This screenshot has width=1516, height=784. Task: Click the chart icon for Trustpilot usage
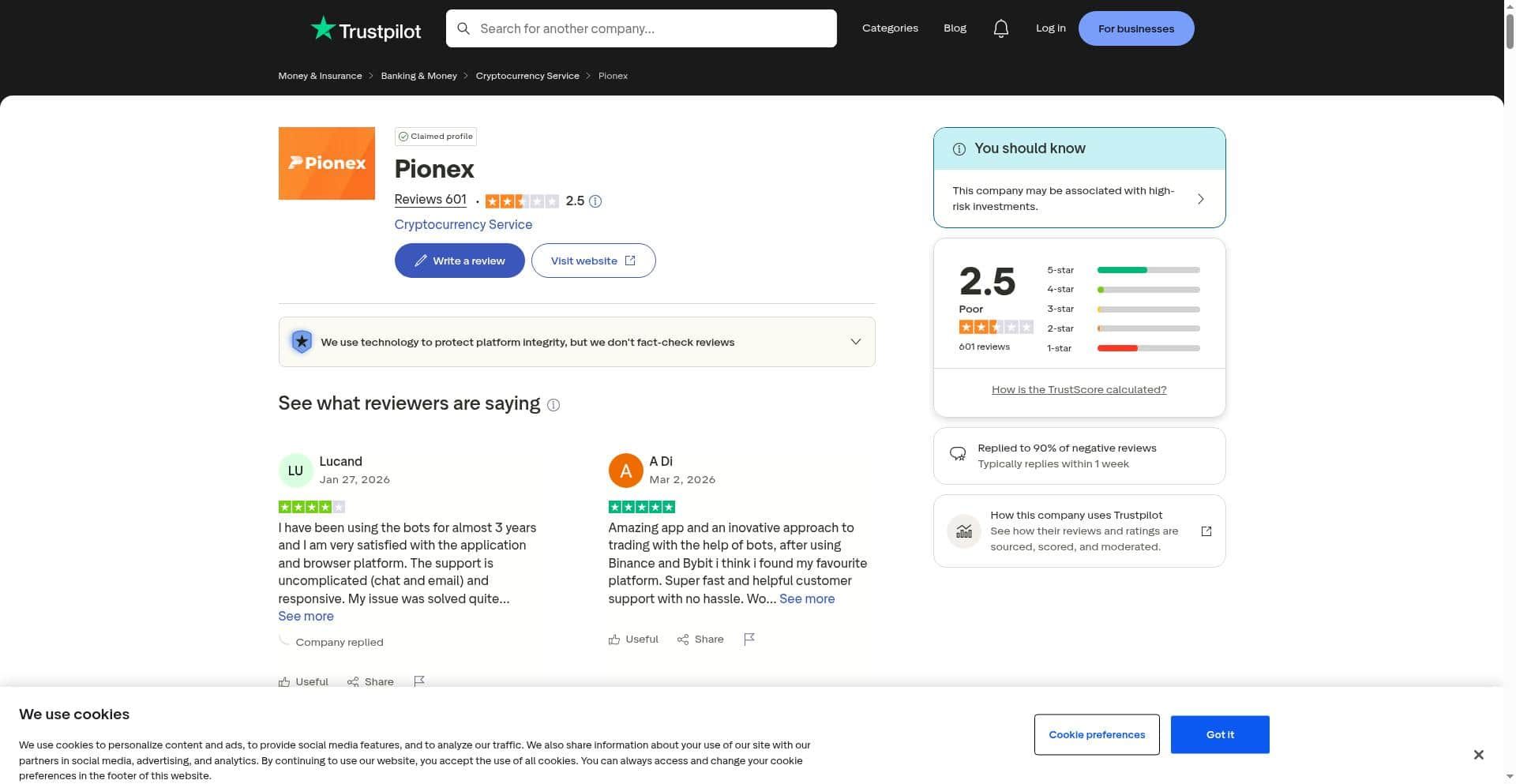click(964, 531)
